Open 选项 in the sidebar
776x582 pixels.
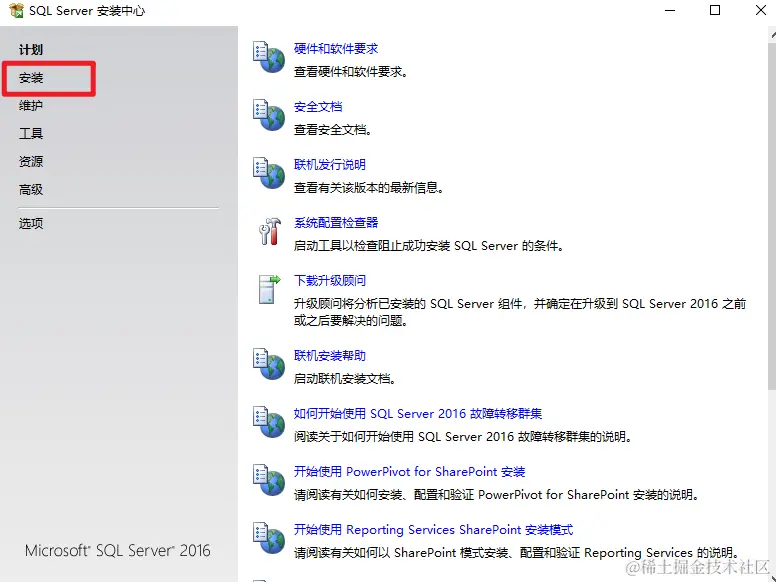[x=31, y=223]
